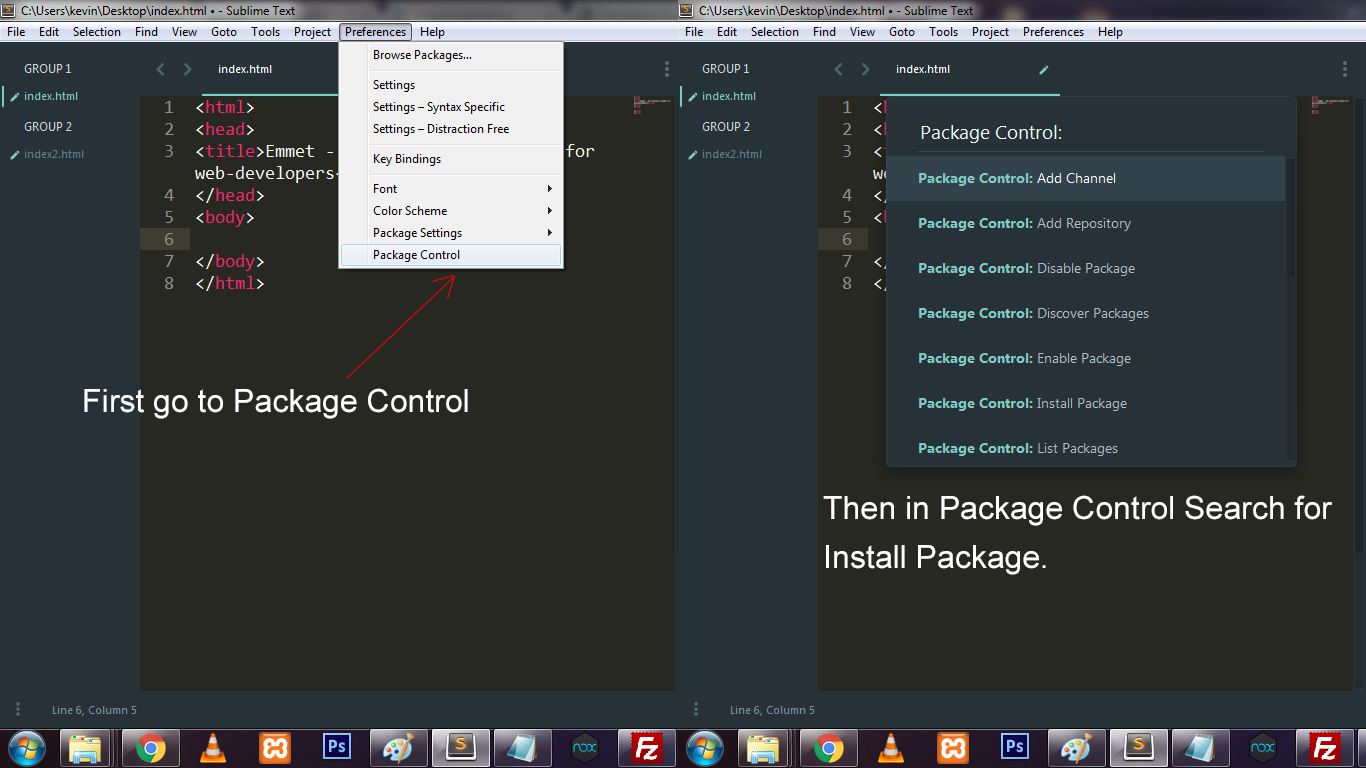
Task: Open Photoshop from the left taskbar
Action: [x=337, y=747]
